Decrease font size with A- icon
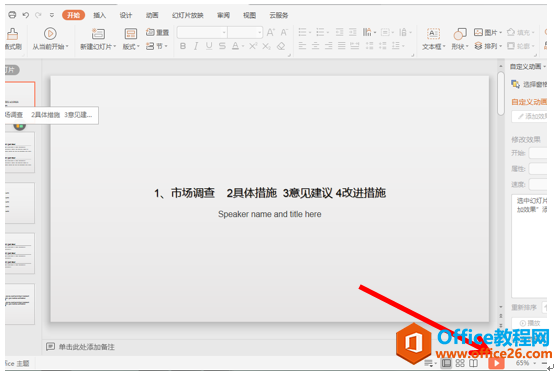Viewport: 559px width, 371px height. pyautogui.click(x=284, y=32)
